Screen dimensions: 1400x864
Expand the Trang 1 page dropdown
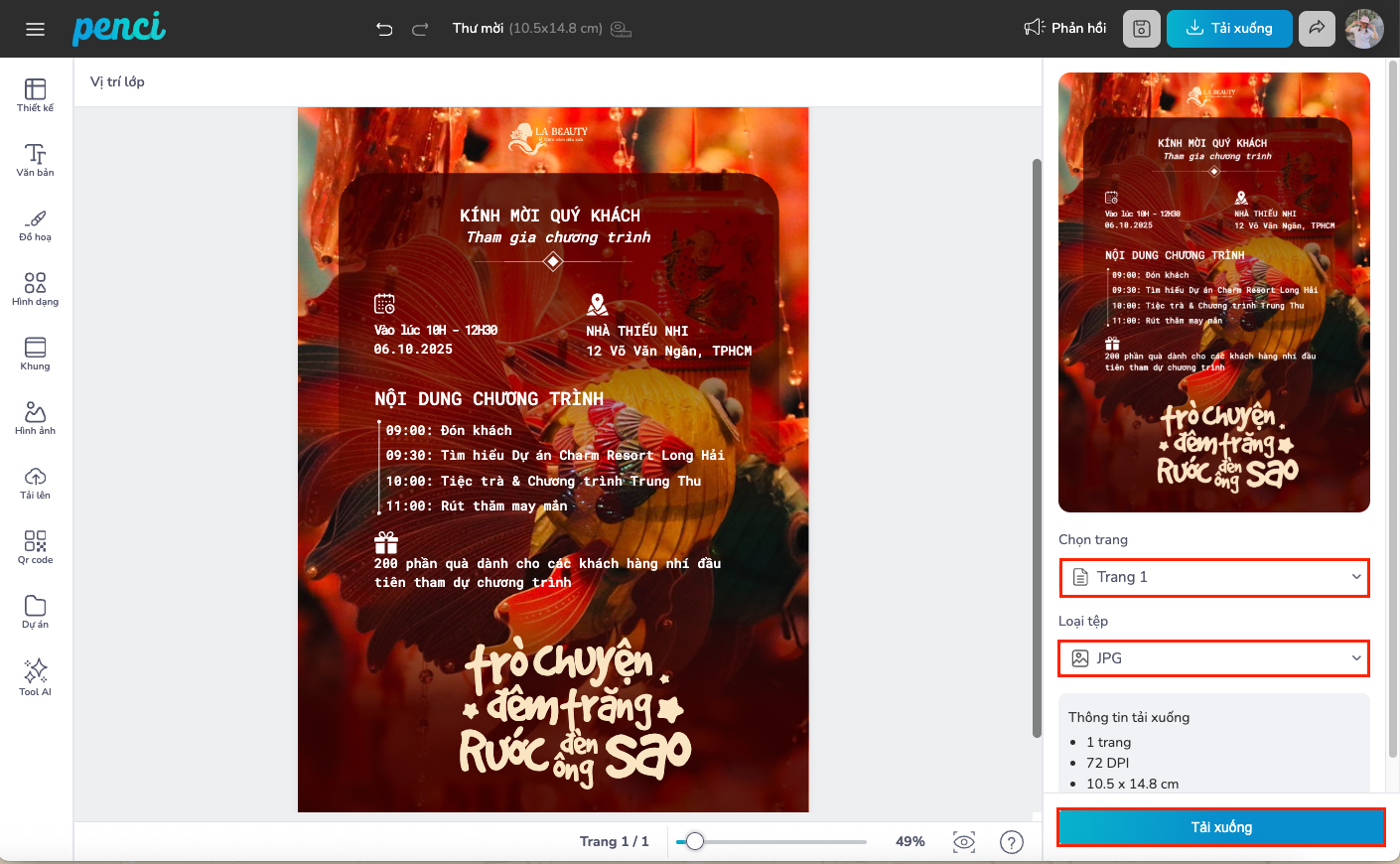[1214, 578]
